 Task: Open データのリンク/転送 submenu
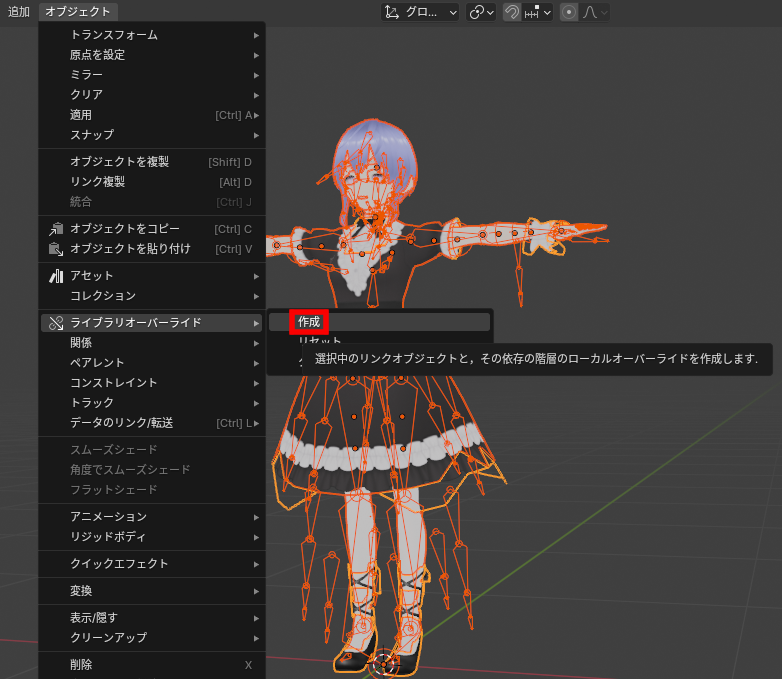click(152, 423)
